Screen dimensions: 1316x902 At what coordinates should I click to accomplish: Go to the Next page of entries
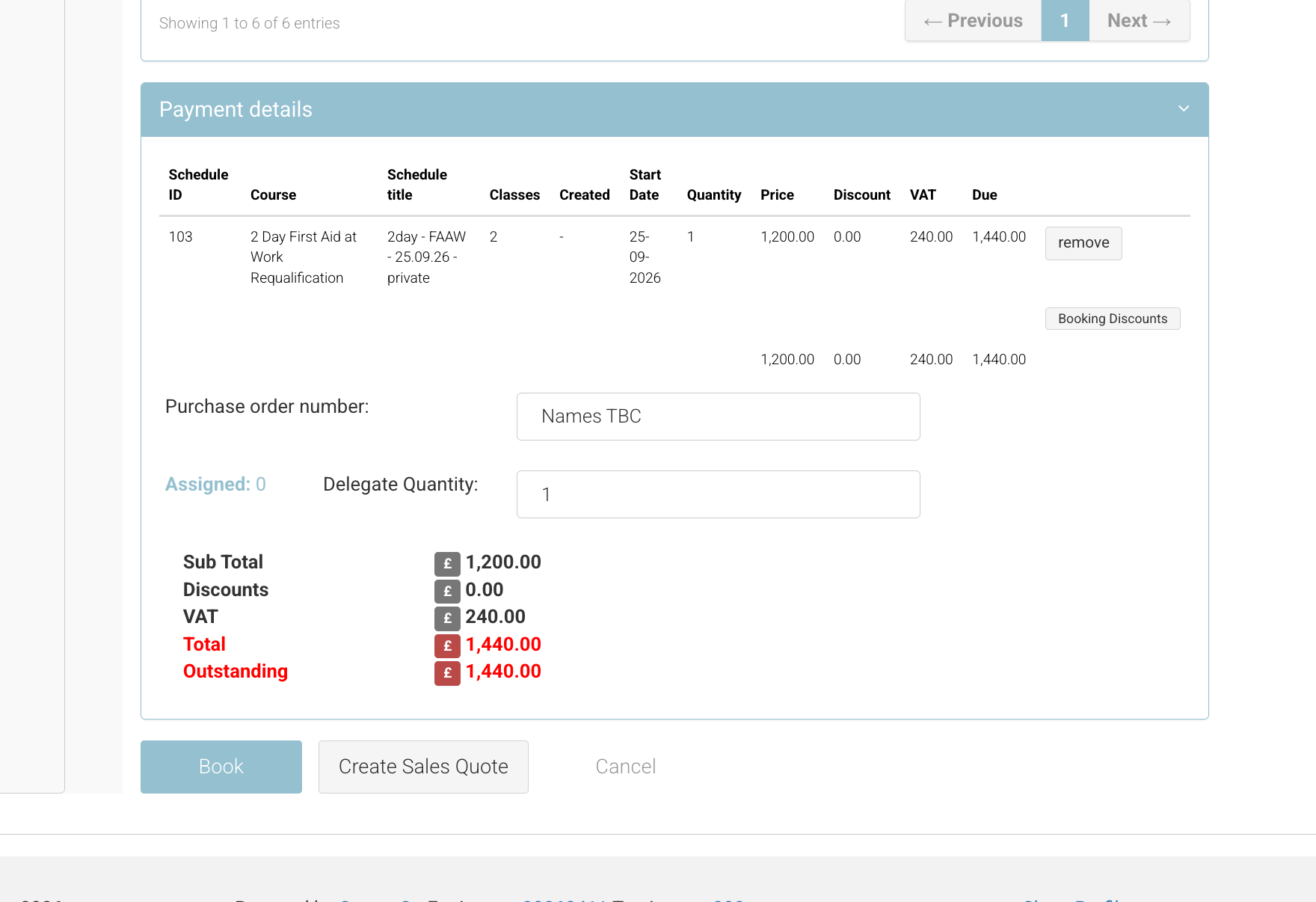coord(1138,20)
